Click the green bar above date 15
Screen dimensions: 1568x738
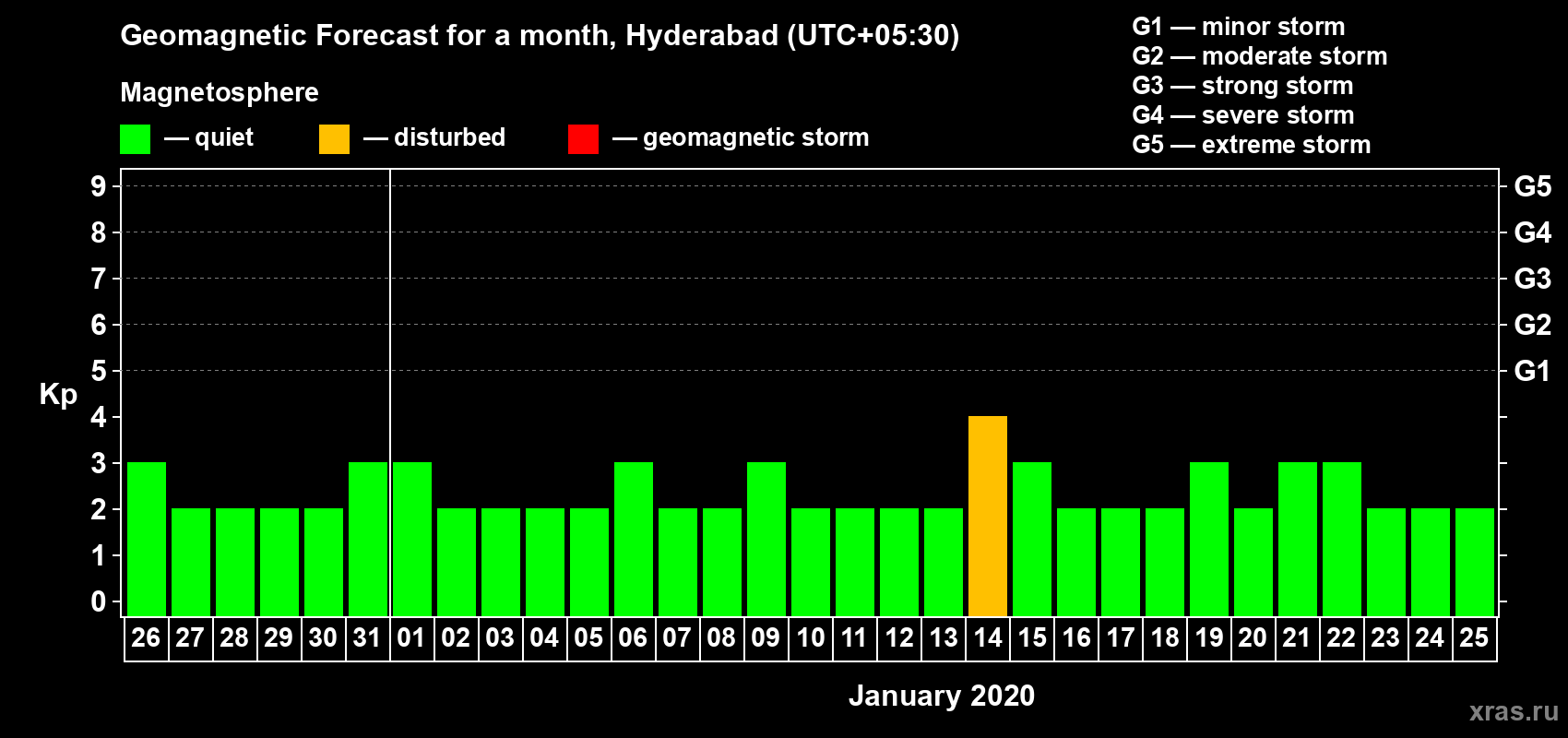pyautogui.click(x=1032, y=540)
